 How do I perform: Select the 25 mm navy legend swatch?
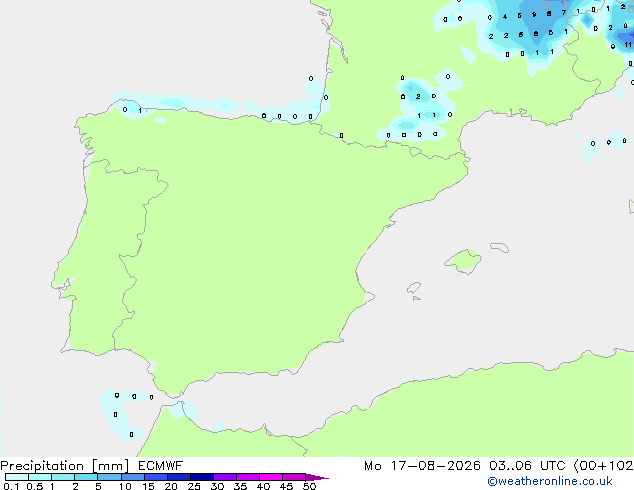201,477
